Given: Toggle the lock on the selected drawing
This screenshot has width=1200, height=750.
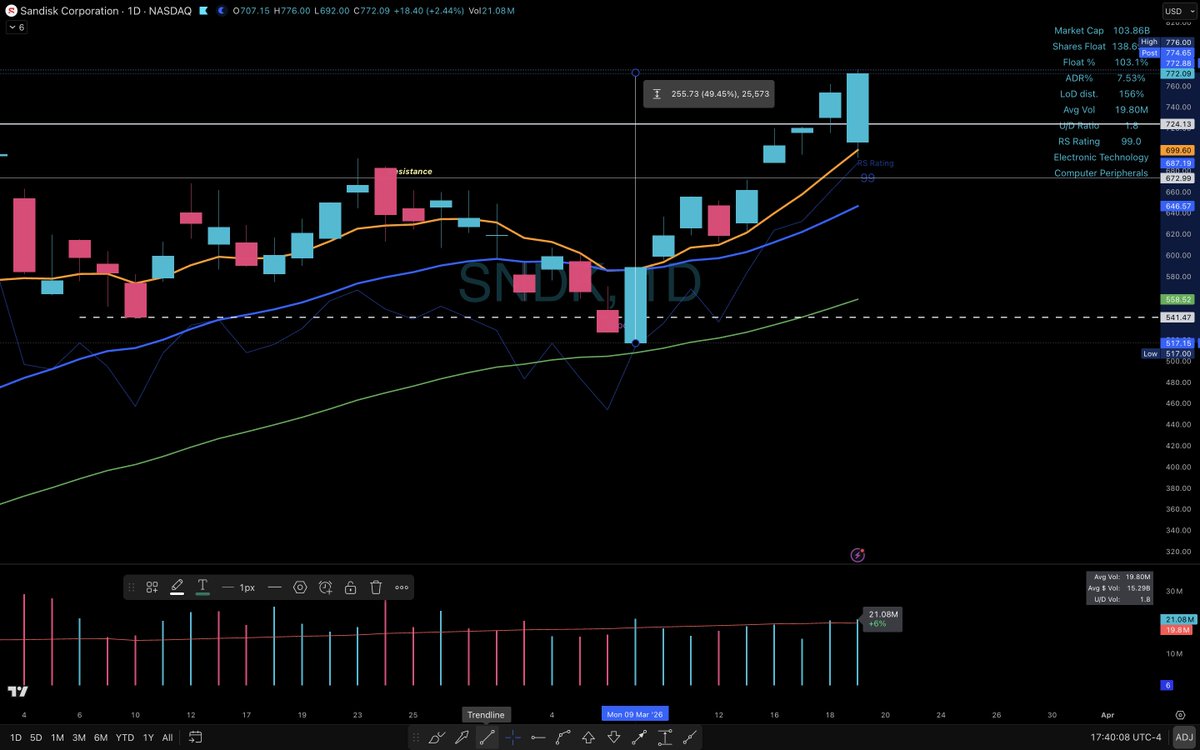Looking at the screenshot, I should tap(350, 587).
